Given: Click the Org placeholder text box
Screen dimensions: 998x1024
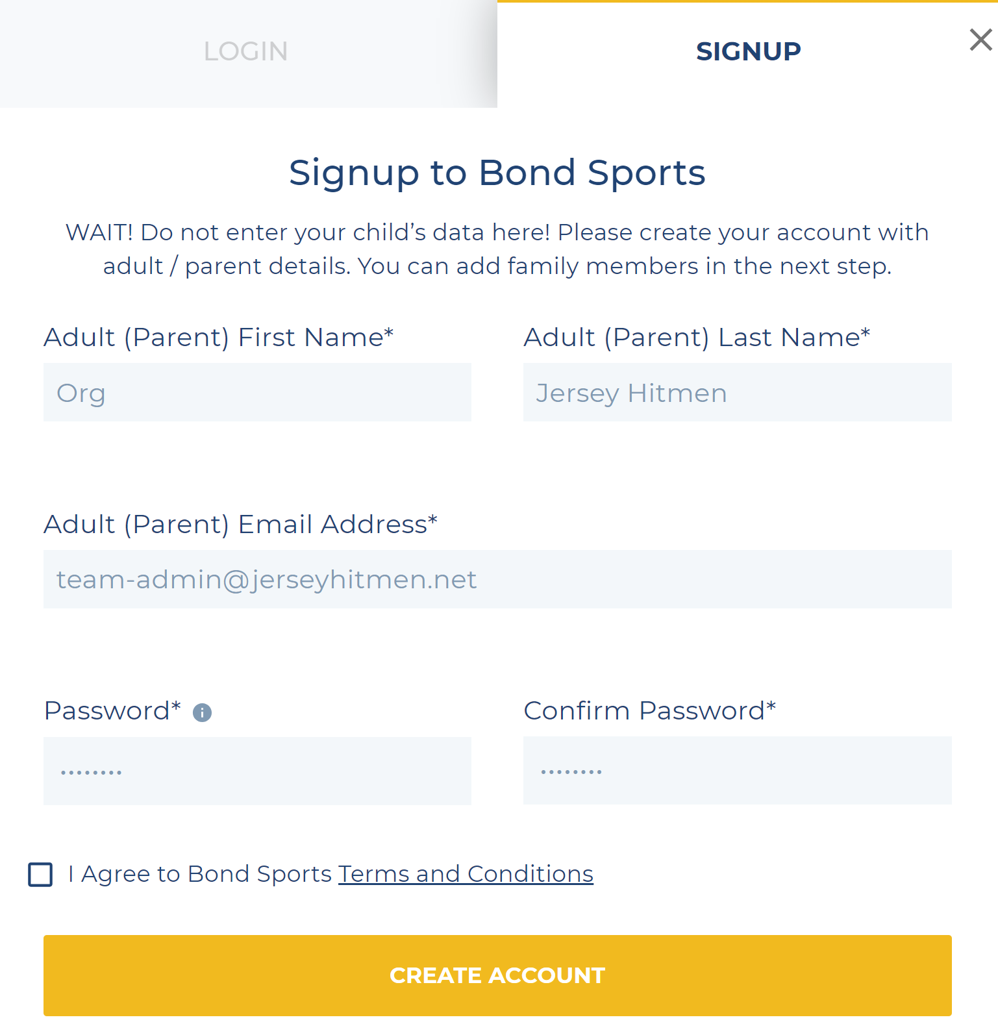Looking at the screenshot, I should click(x=257, y=392).
